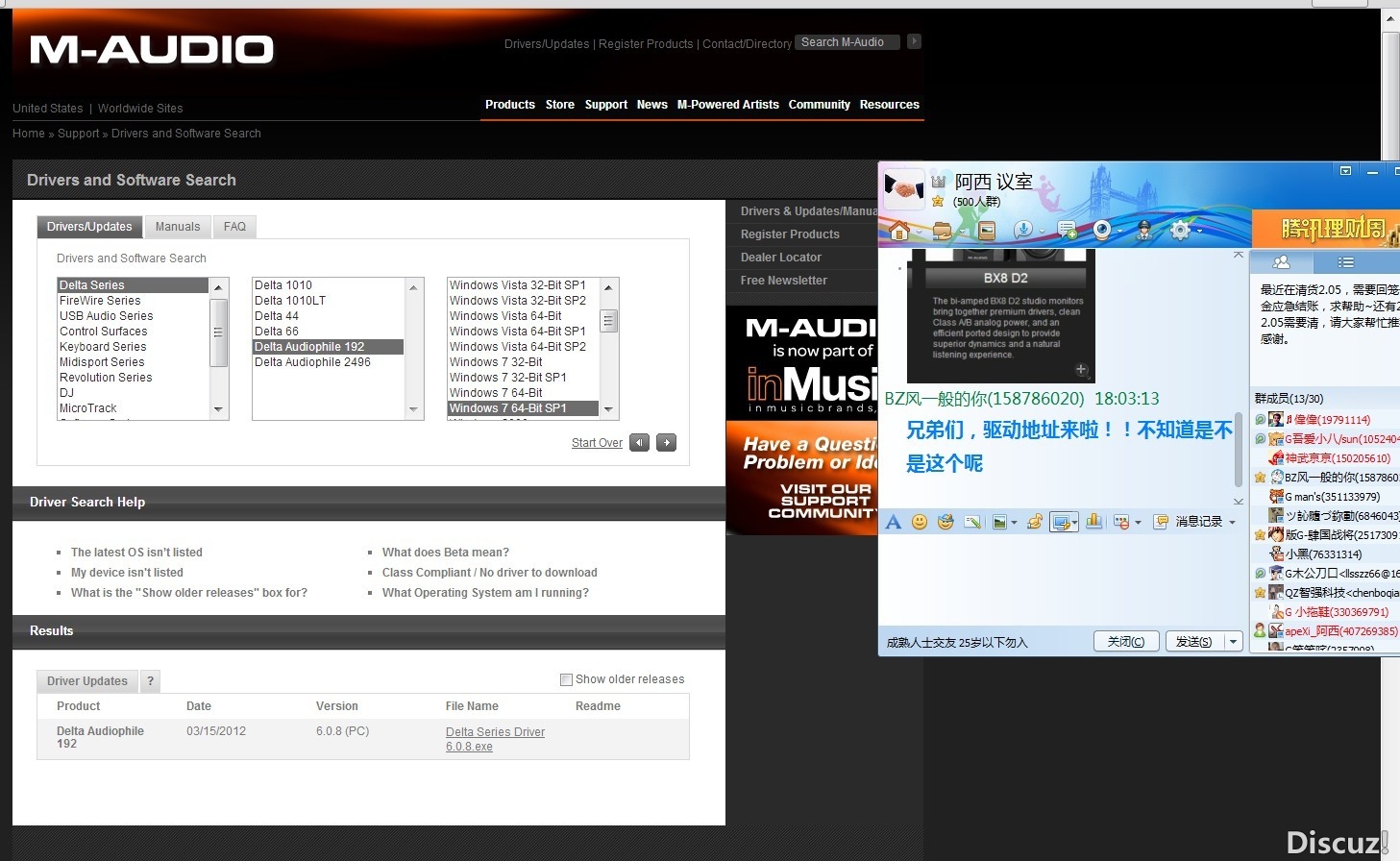The image size is (1400, 861).
Task: Click the Search M-Audio input field
Action: [x=847, y=42]
